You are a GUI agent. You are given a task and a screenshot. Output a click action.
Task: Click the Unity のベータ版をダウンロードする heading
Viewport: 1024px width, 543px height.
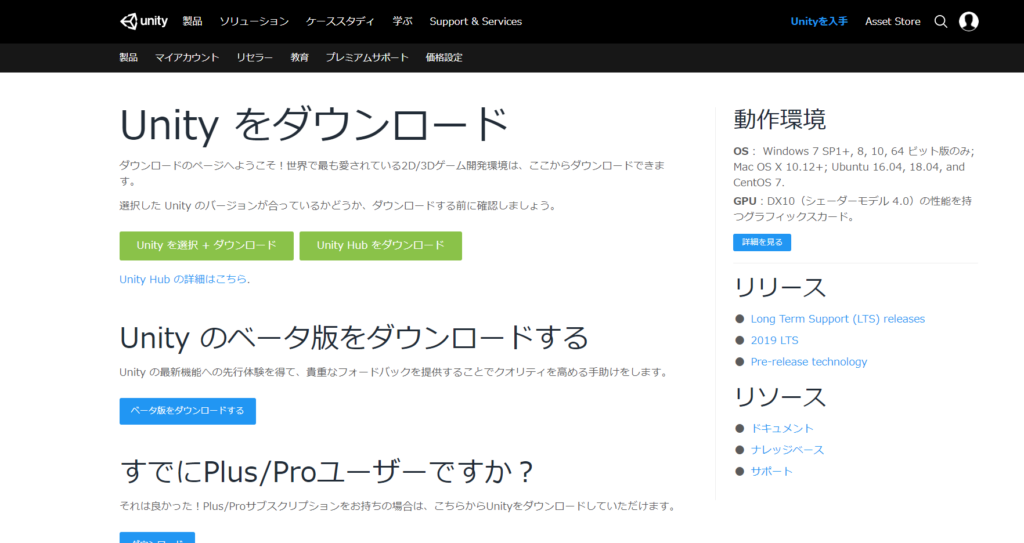coord(354,338)
